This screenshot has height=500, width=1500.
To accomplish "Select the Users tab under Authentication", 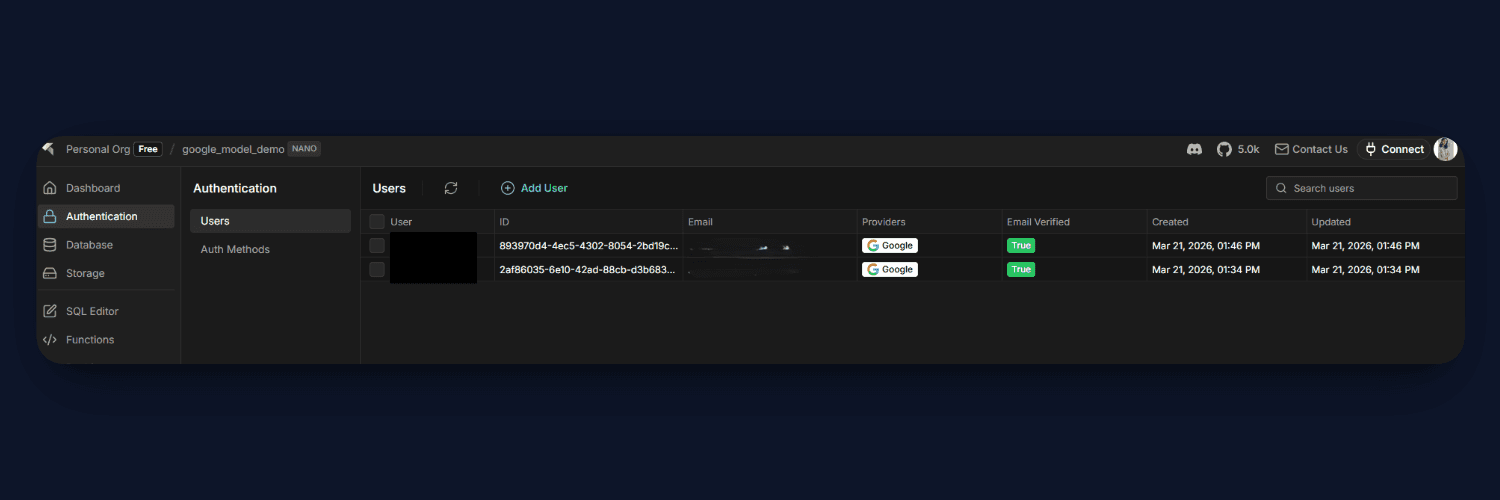I will [x=215, y=221].
